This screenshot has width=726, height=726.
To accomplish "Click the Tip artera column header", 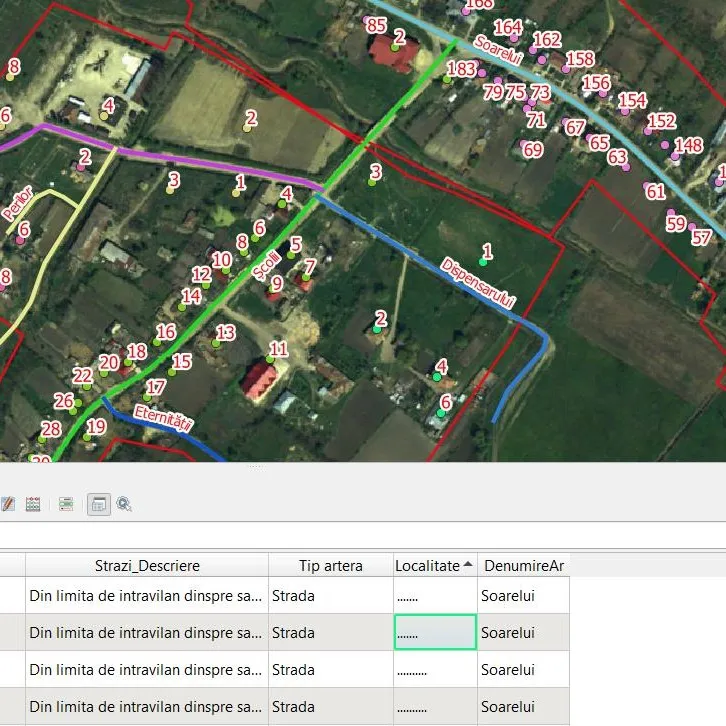I will [x=330, y=566].
